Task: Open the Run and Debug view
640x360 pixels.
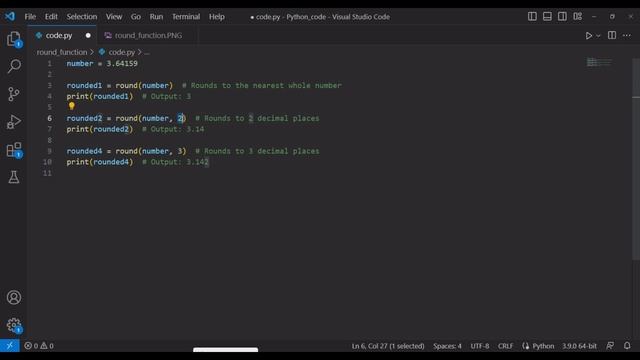Action: [x=14, y=122]
